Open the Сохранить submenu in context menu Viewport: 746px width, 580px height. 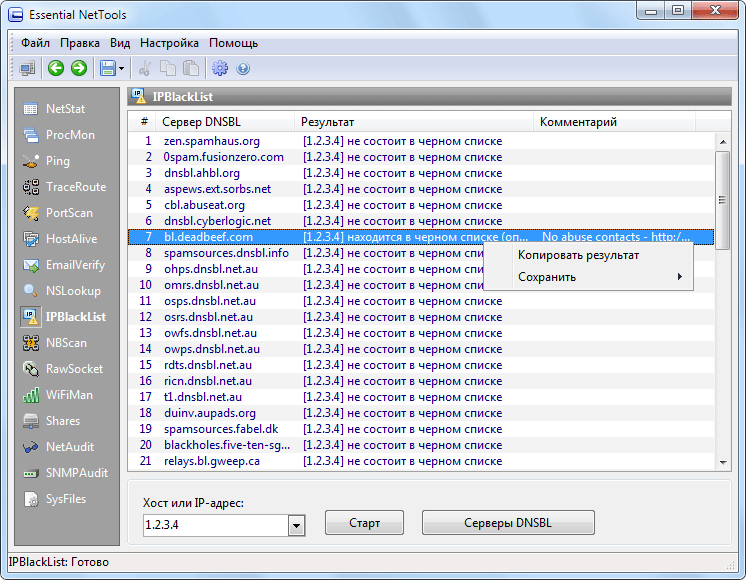tap(599, 277)
